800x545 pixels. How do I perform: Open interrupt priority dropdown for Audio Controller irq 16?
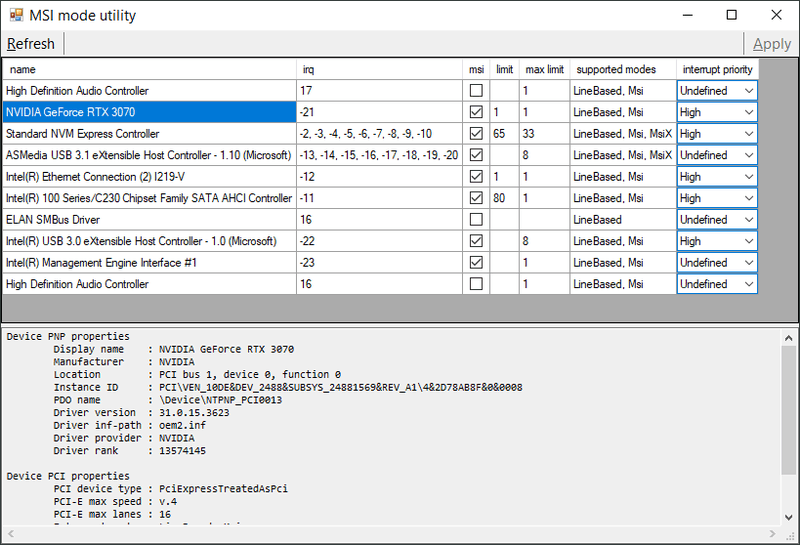click(717, 284)
